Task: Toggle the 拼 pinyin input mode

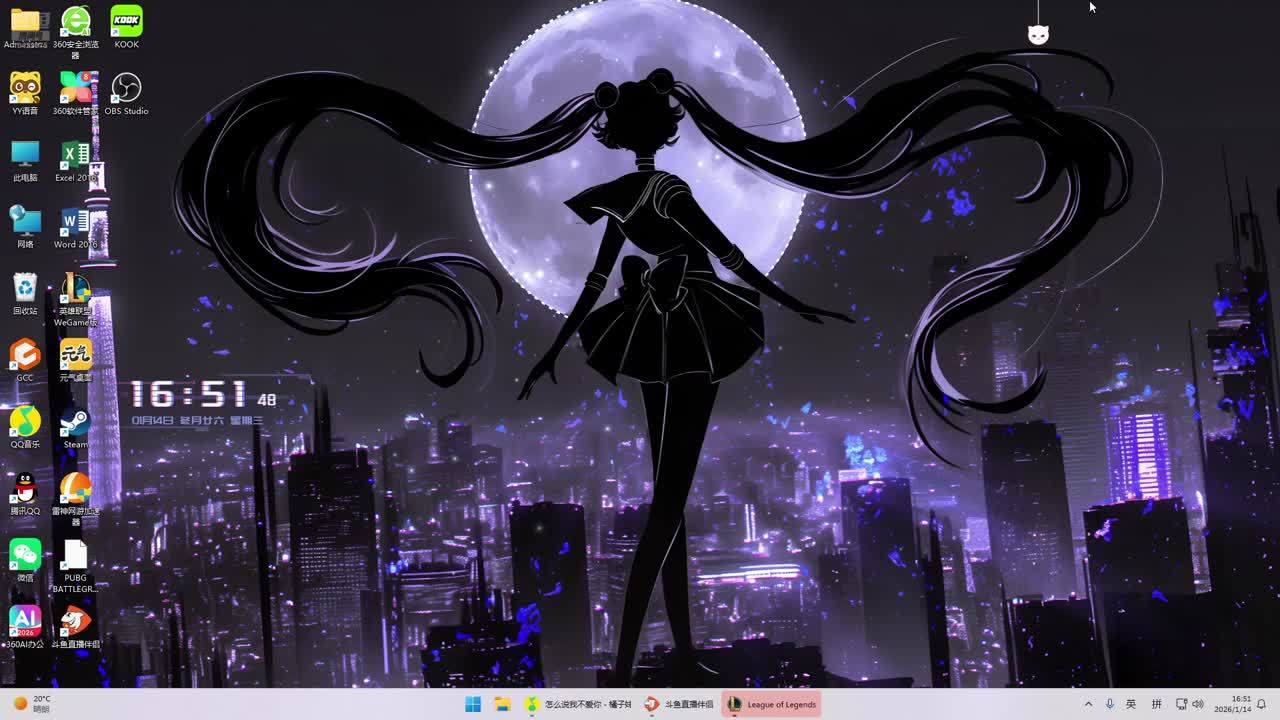Action: pyautogui.click(x=1157, y=704)
